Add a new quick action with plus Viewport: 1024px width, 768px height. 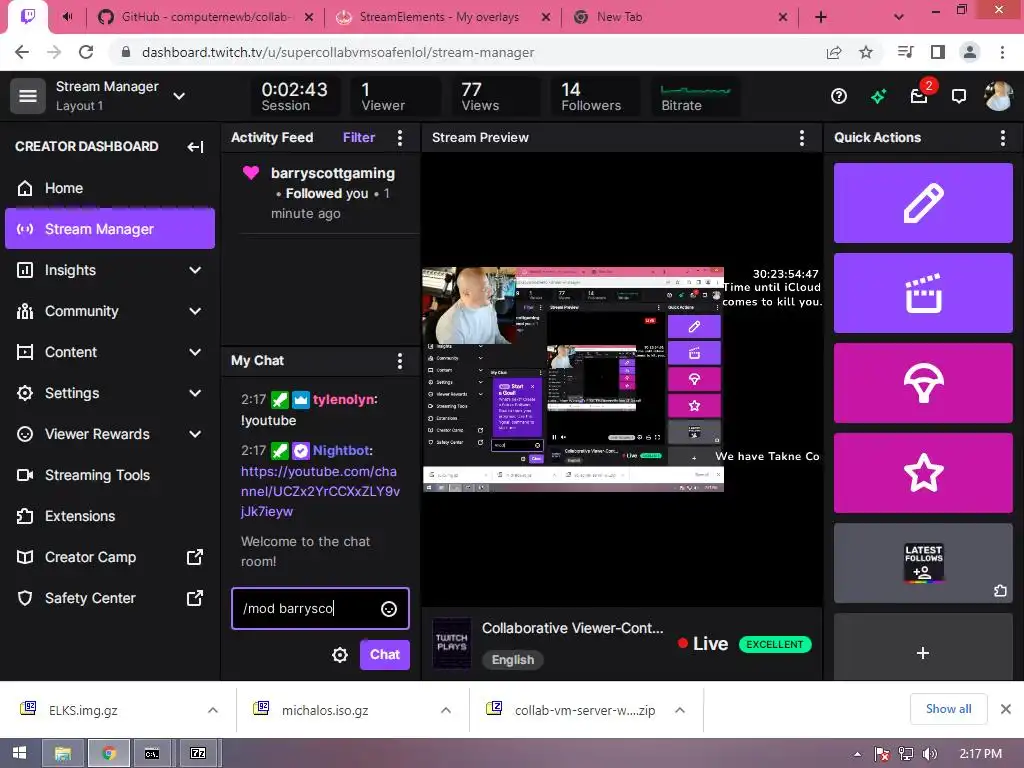923,652
